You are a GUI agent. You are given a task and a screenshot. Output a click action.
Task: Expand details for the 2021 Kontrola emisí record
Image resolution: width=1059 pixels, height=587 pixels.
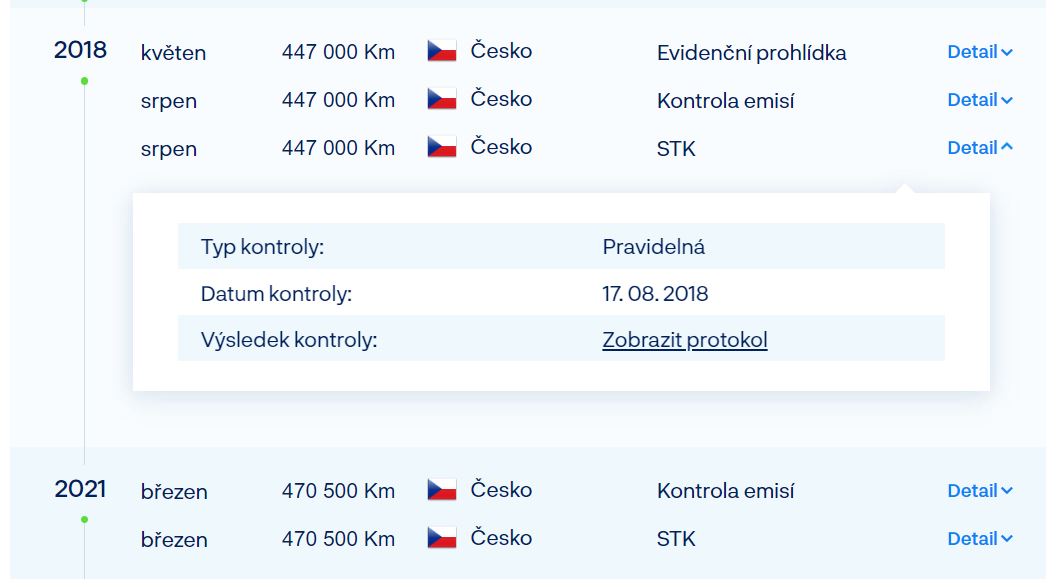pyautogui.click(x=979, y=490)
